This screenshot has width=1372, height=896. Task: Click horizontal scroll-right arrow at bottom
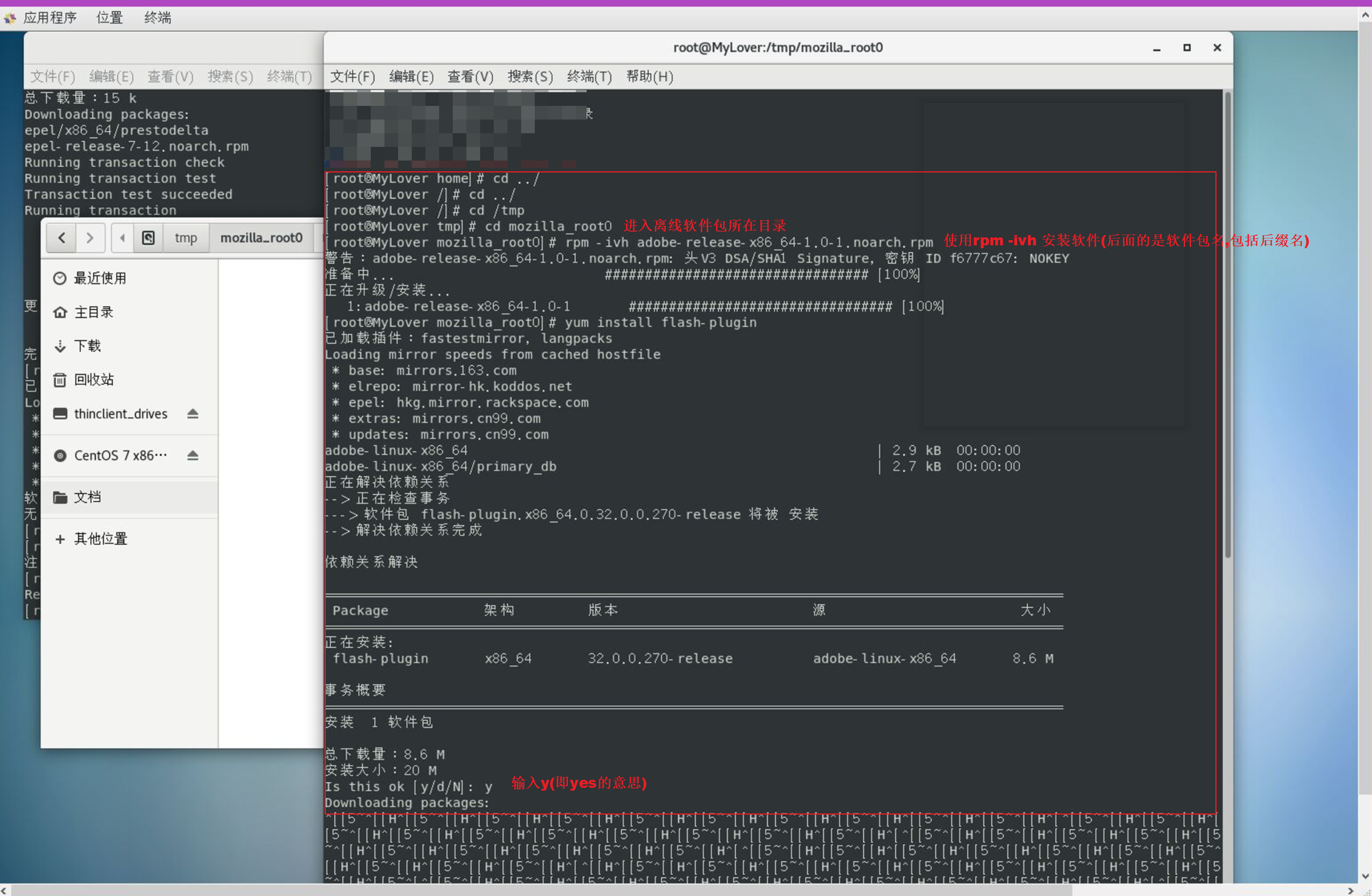point(1350,890)
